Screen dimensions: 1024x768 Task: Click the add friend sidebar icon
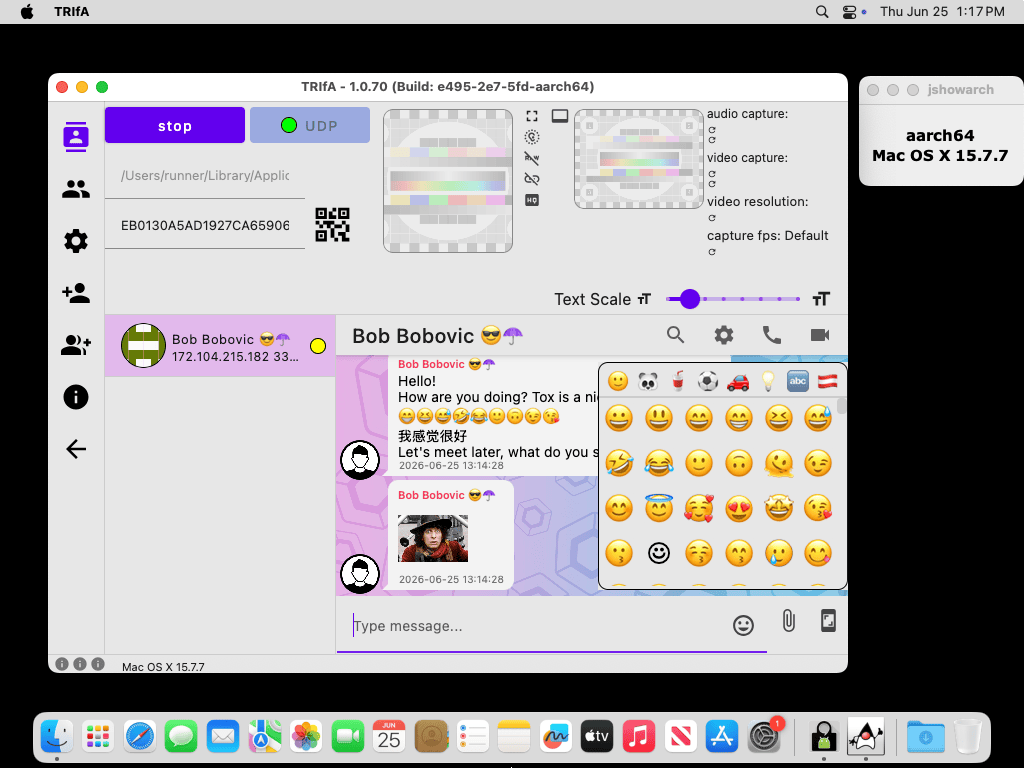pos(76,293)
